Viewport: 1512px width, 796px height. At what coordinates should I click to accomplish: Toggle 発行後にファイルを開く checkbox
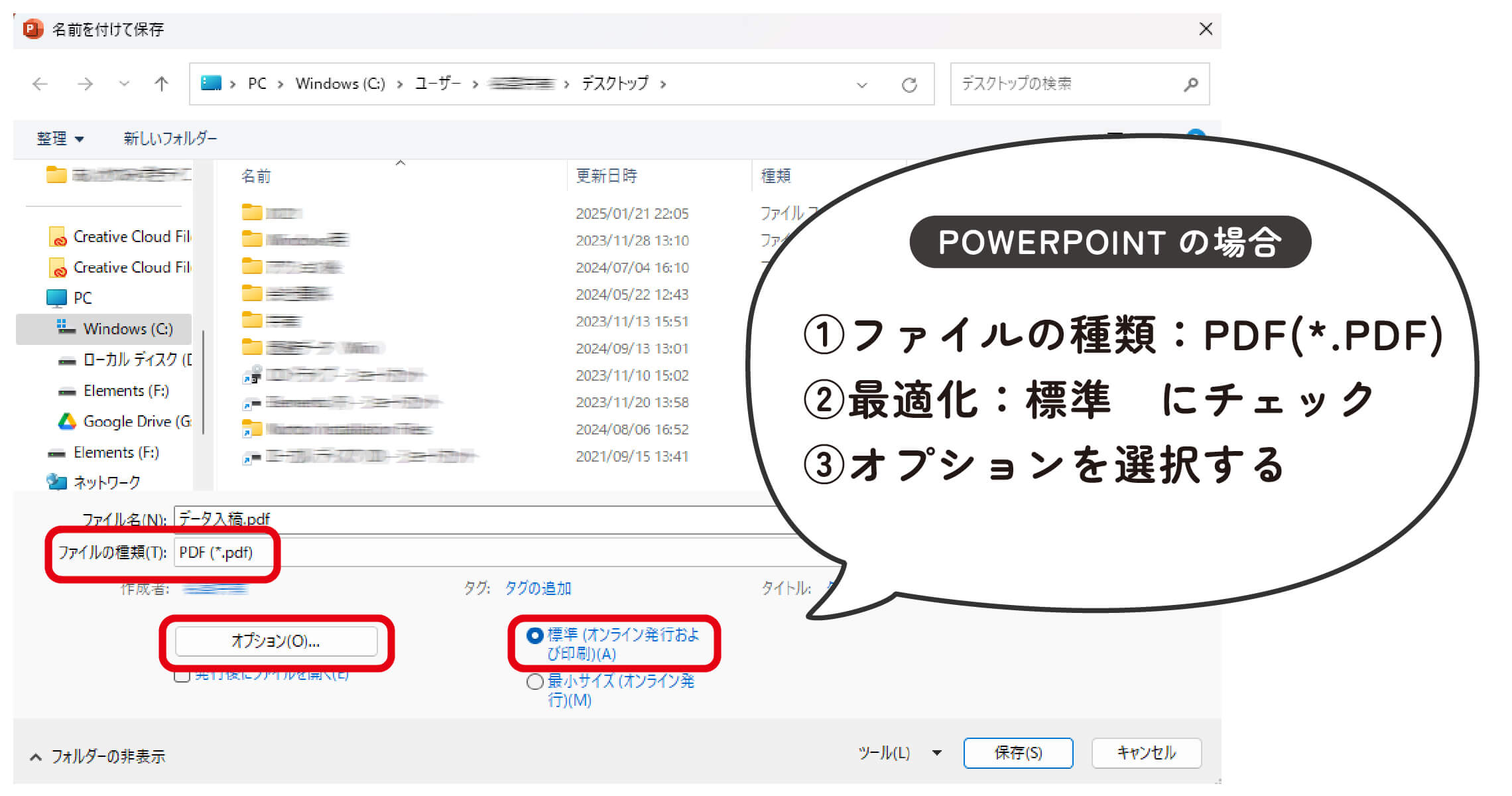pos(182,676)
